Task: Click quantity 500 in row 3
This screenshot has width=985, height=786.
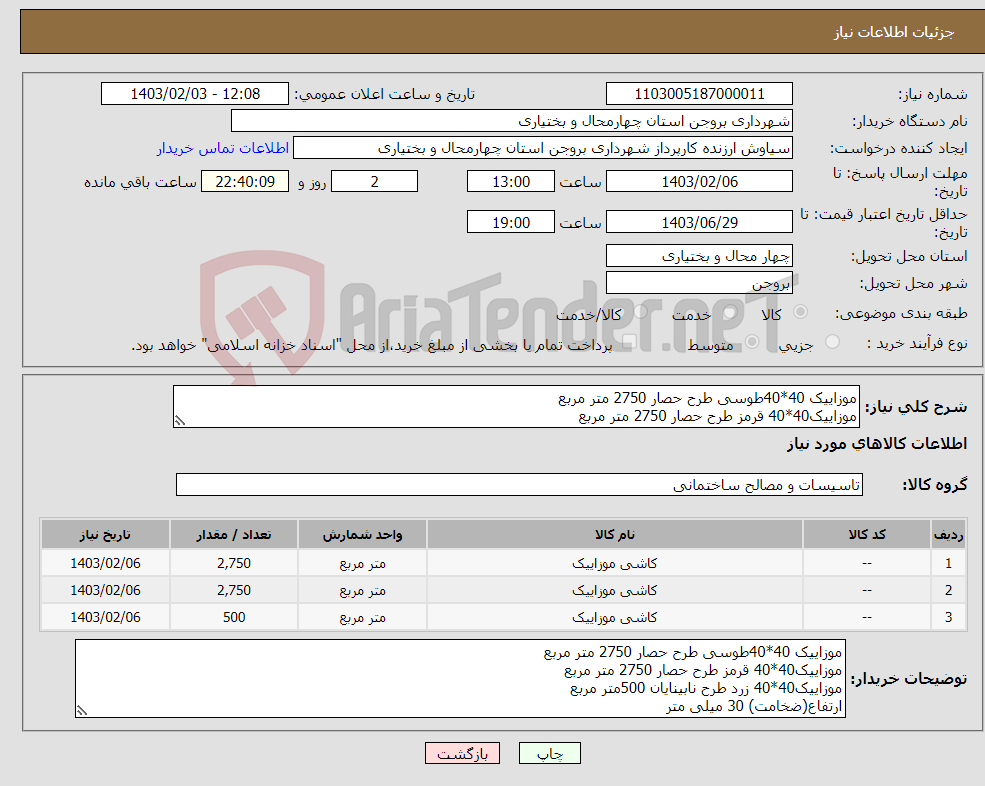Action: 234,618
